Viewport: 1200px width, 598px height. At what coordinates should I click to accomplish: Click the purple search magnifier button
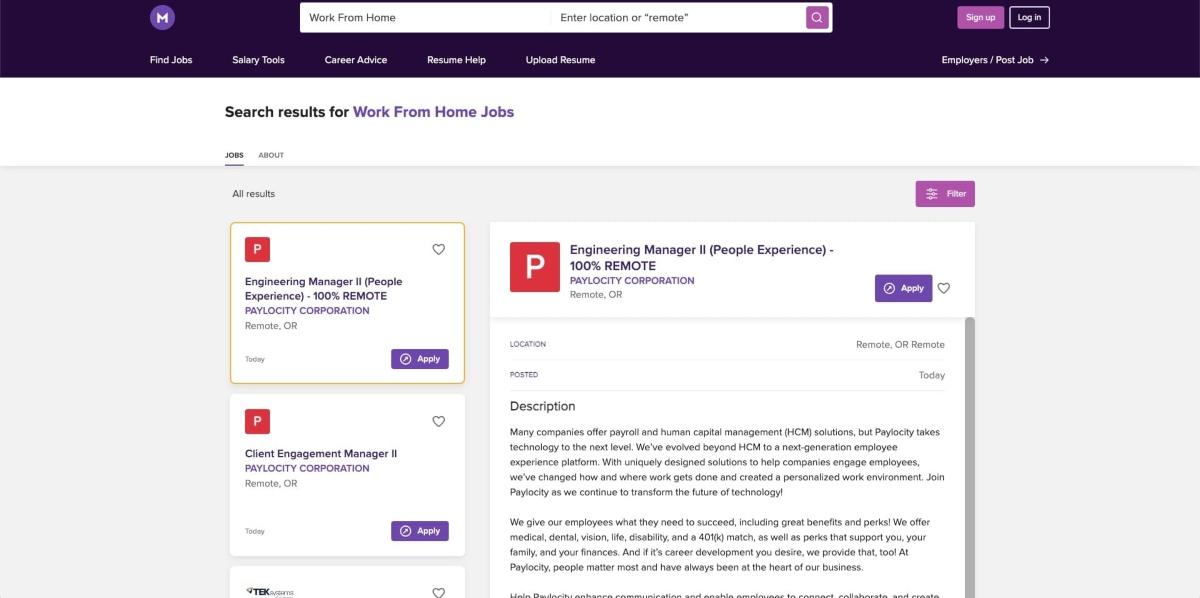(x=817, y=17)
